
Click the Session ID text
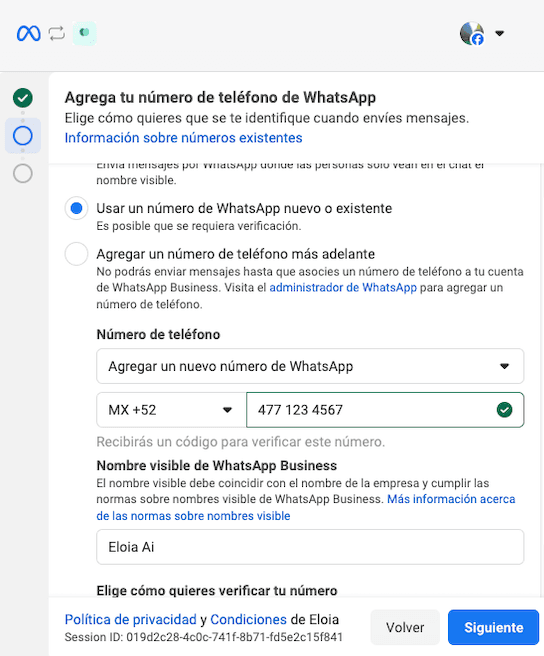[203, 637]
